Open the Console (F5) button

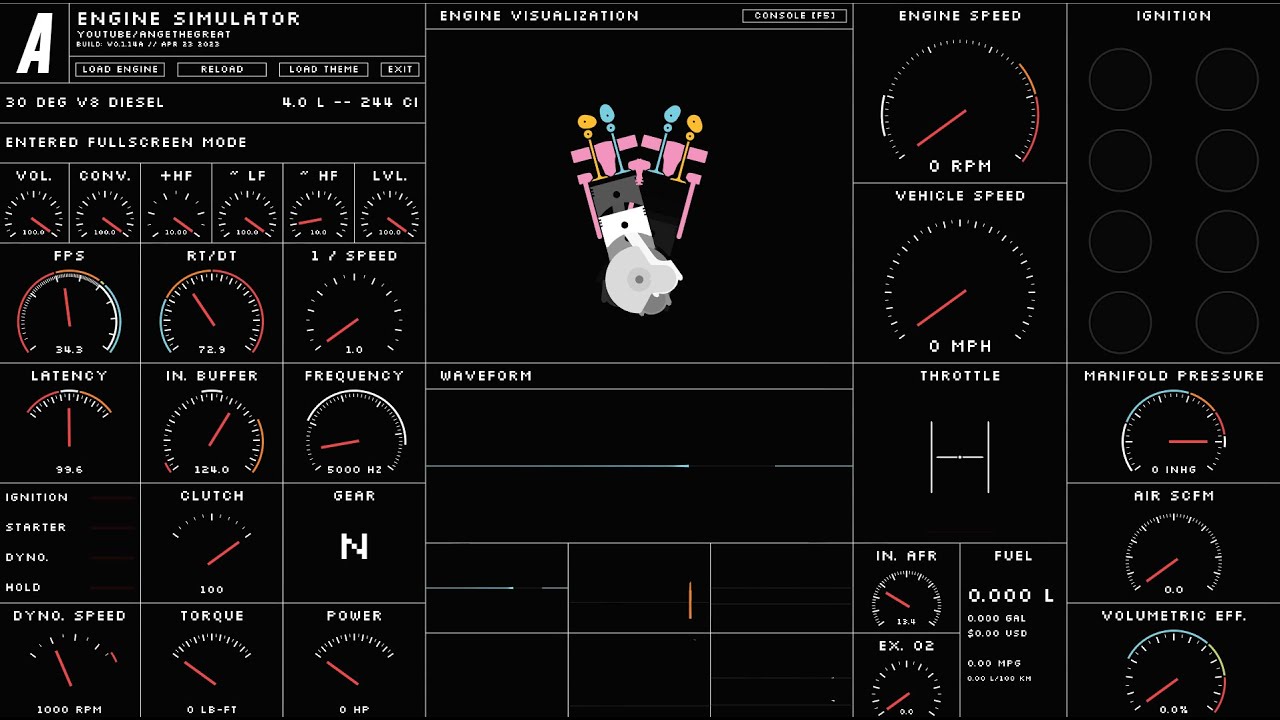click(x=795, y=16)
